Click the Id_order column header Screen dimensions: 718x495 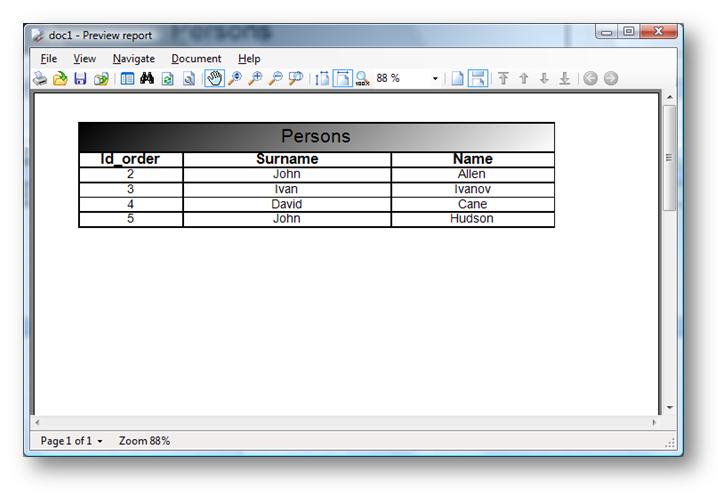[130, 159]
